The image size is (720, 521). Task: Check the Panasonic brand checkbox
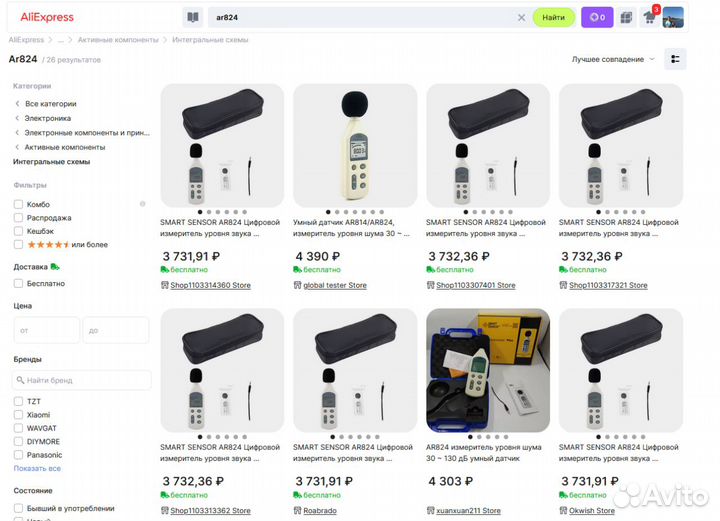click(x=18, y=455)
